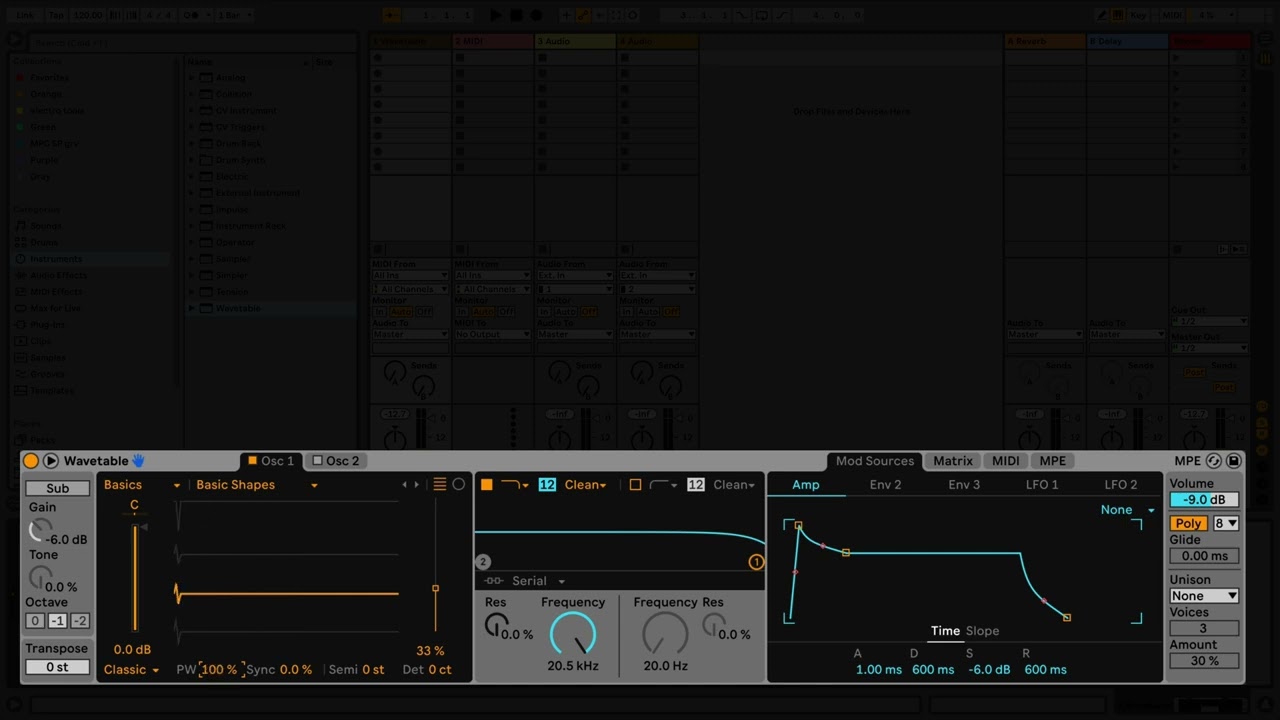Click the Filter 1 Frequency knob

click(x=573, y=634)
